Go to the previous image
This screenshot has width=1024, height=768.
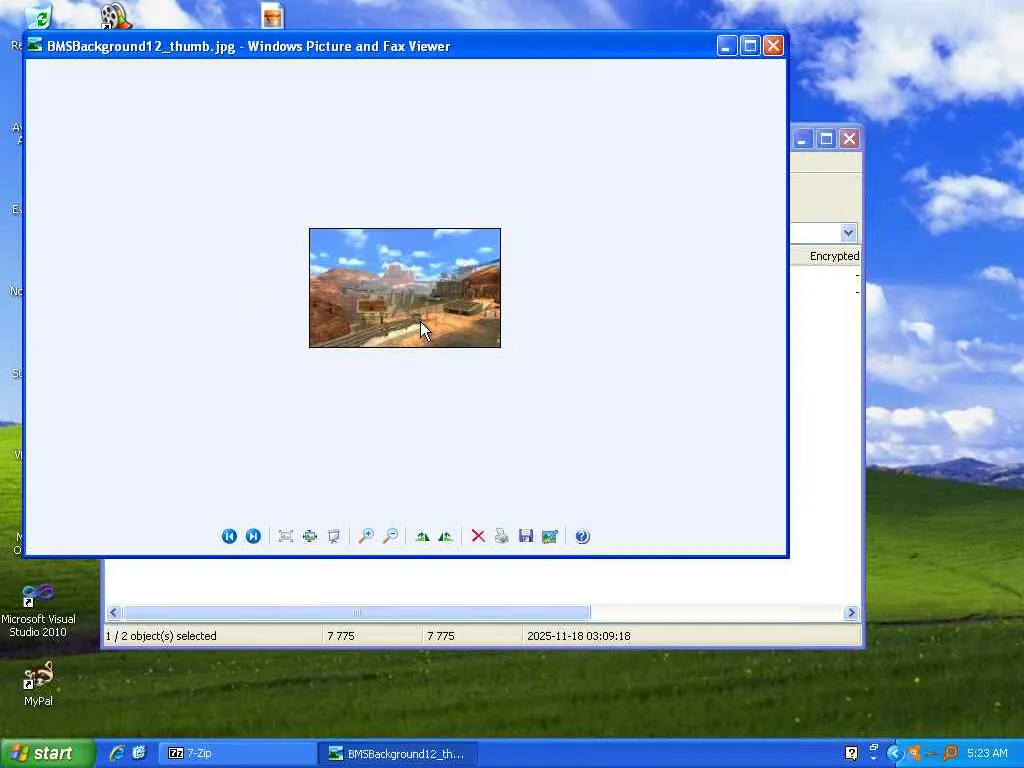pyautogui.click(x=229, y=536)
